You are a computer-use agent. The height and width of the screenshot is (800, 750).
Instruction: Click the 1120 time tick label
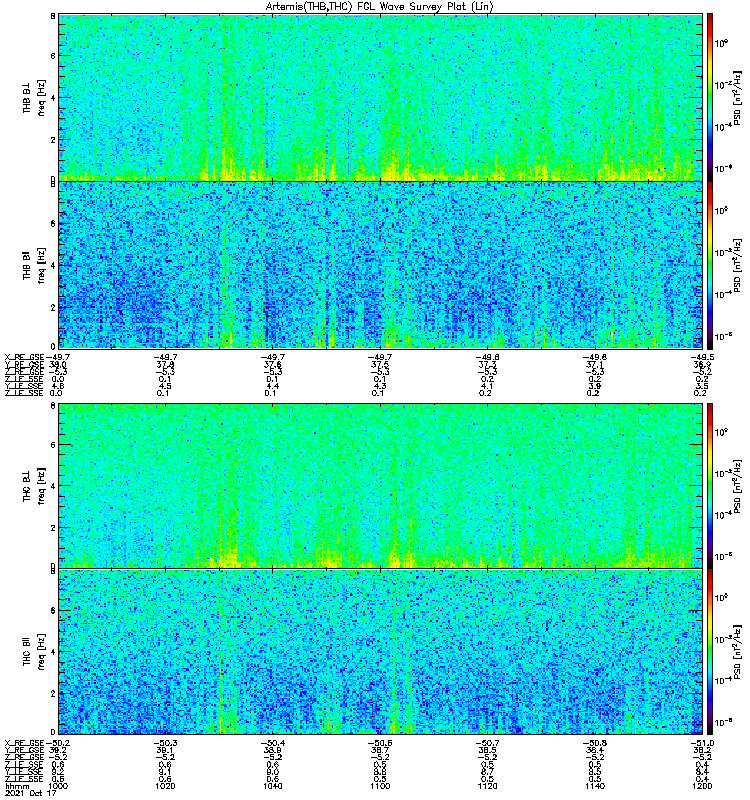pos(487,786)
